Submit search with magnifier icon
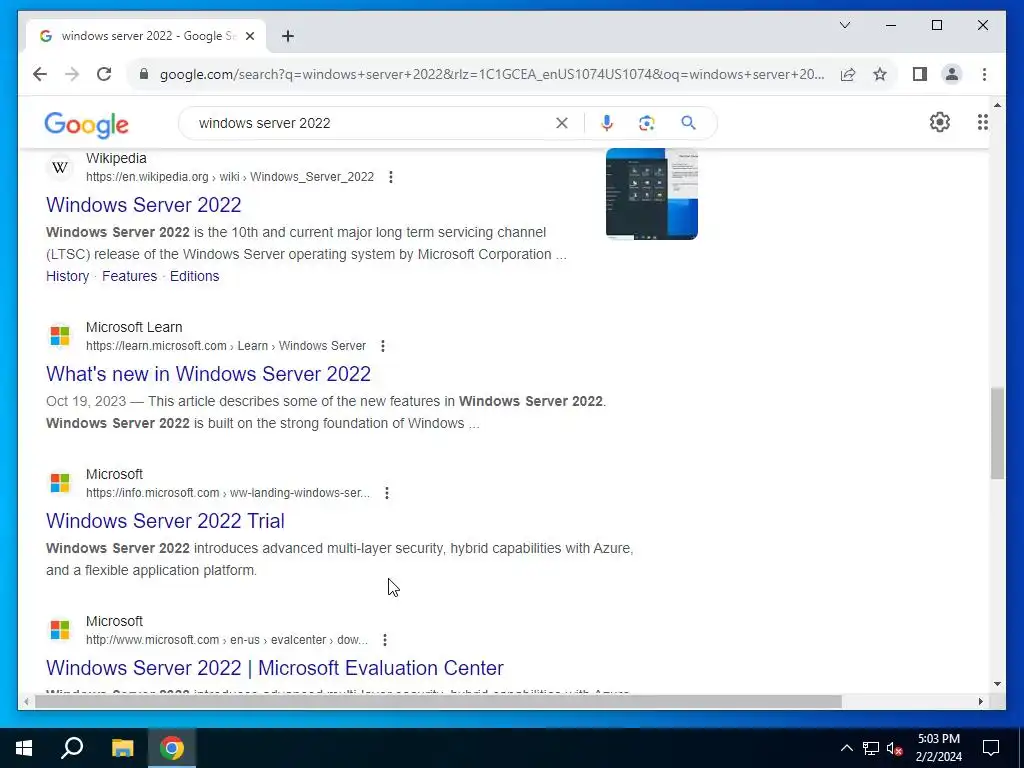1024x768 pixels. pos(688,123)
